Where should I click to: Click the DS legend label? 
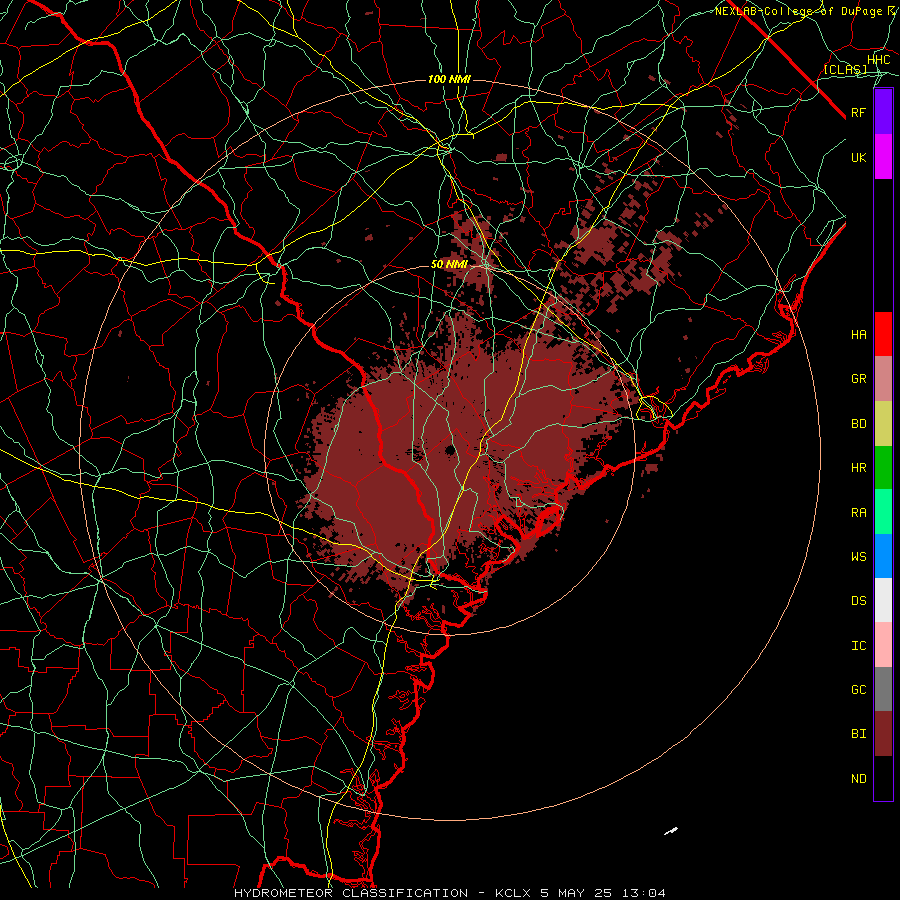pos(858,601)
